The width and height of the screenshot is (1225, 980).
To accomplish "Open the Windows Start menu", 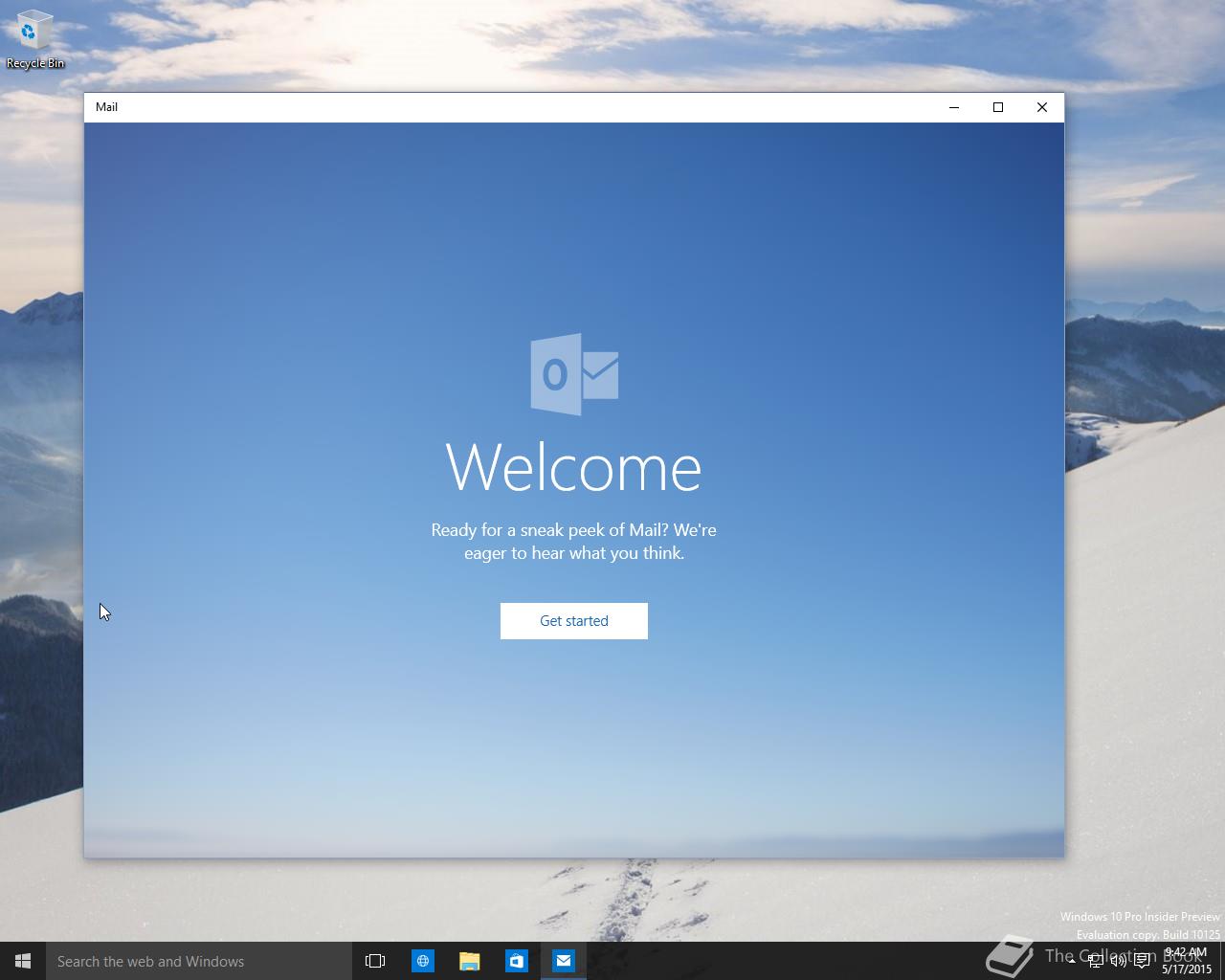I will pos(23,961).
